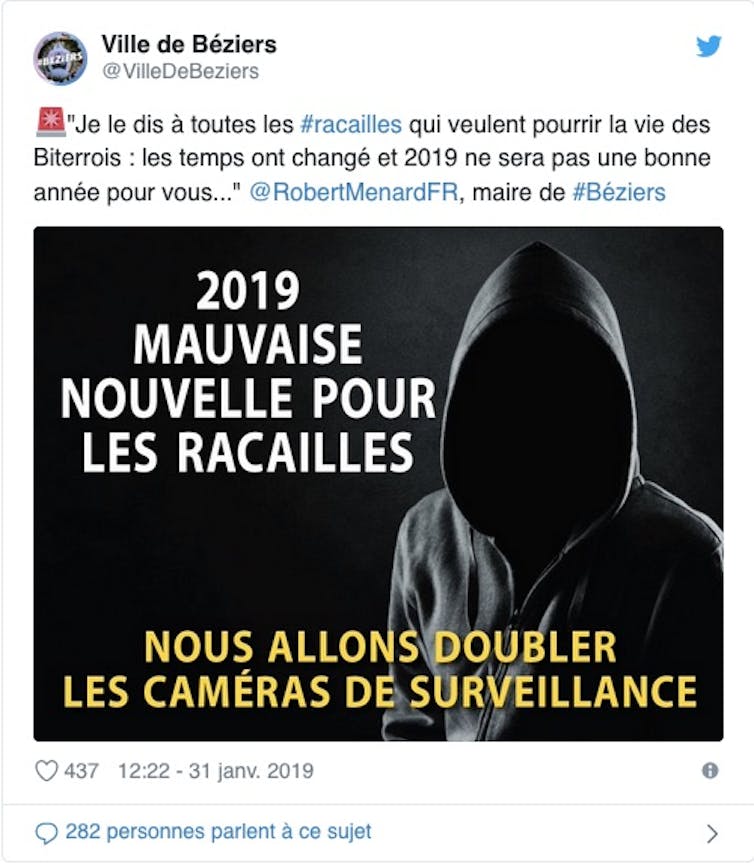This screenshot has height=864, width=754.
Task: Open the #racailles hashtag
Action: pos(351,125)
